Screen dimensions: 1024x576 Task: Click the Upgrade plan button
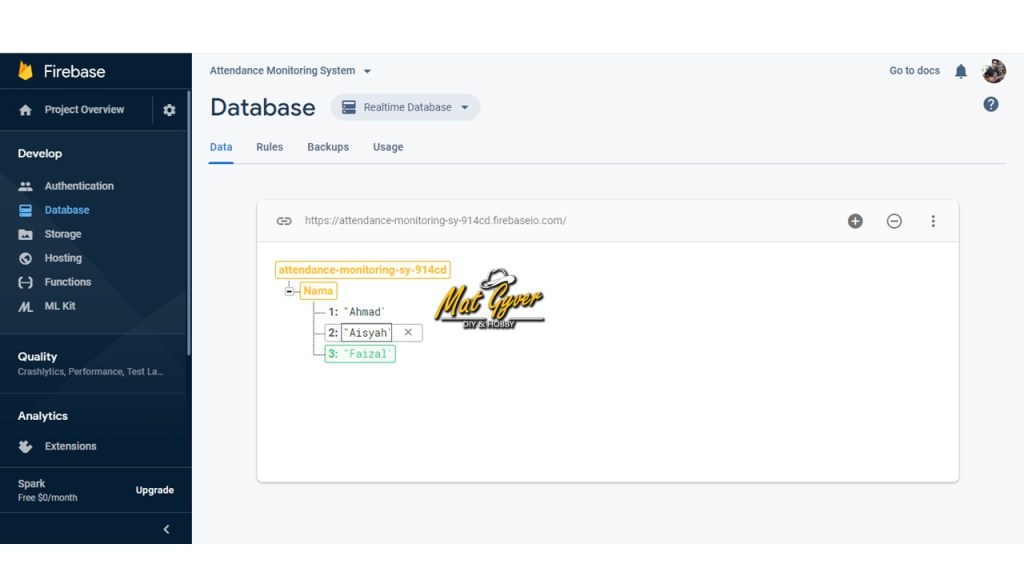(x=155, y=490)
